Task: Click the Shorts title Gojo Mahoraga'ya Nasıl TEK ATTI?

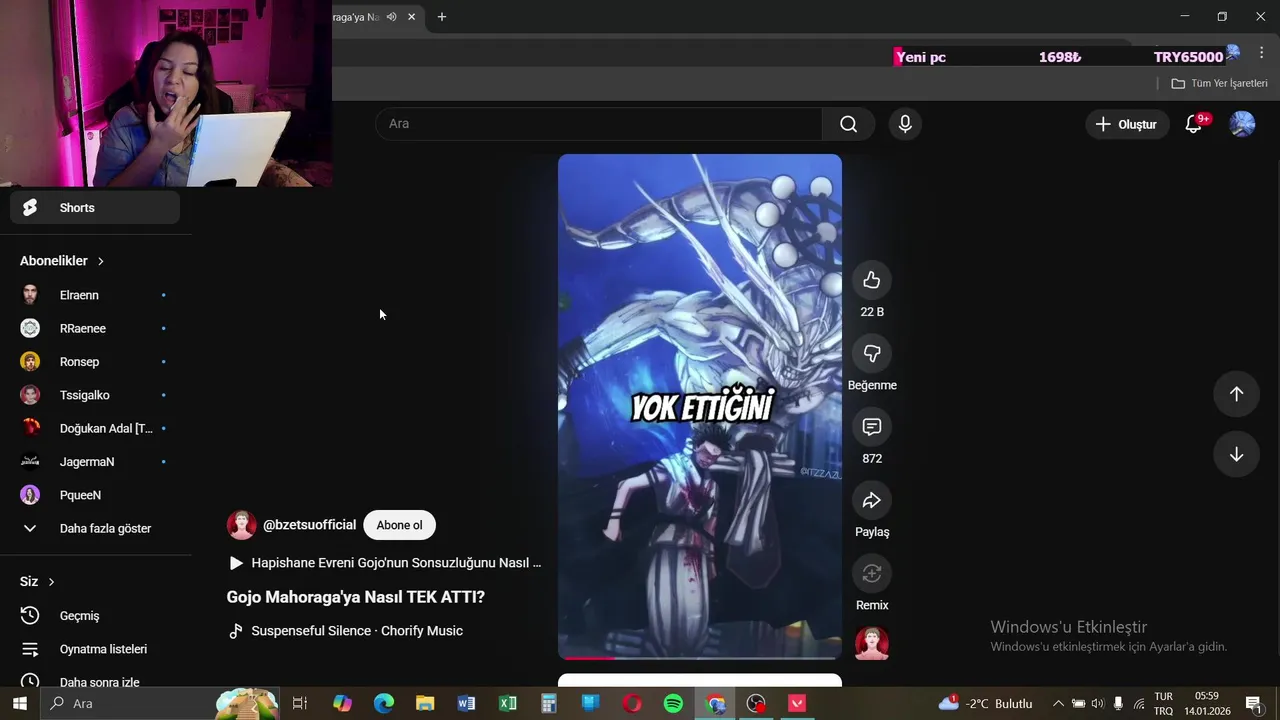Action: 356,597
